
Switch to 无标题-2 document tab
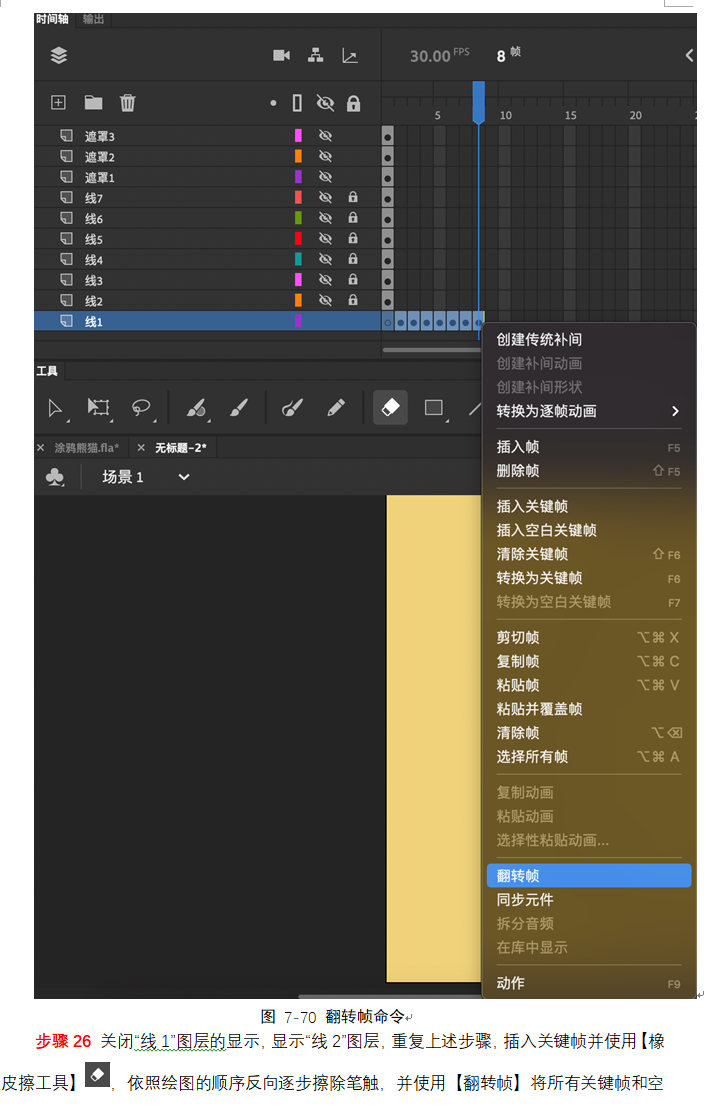pos(181,447)
